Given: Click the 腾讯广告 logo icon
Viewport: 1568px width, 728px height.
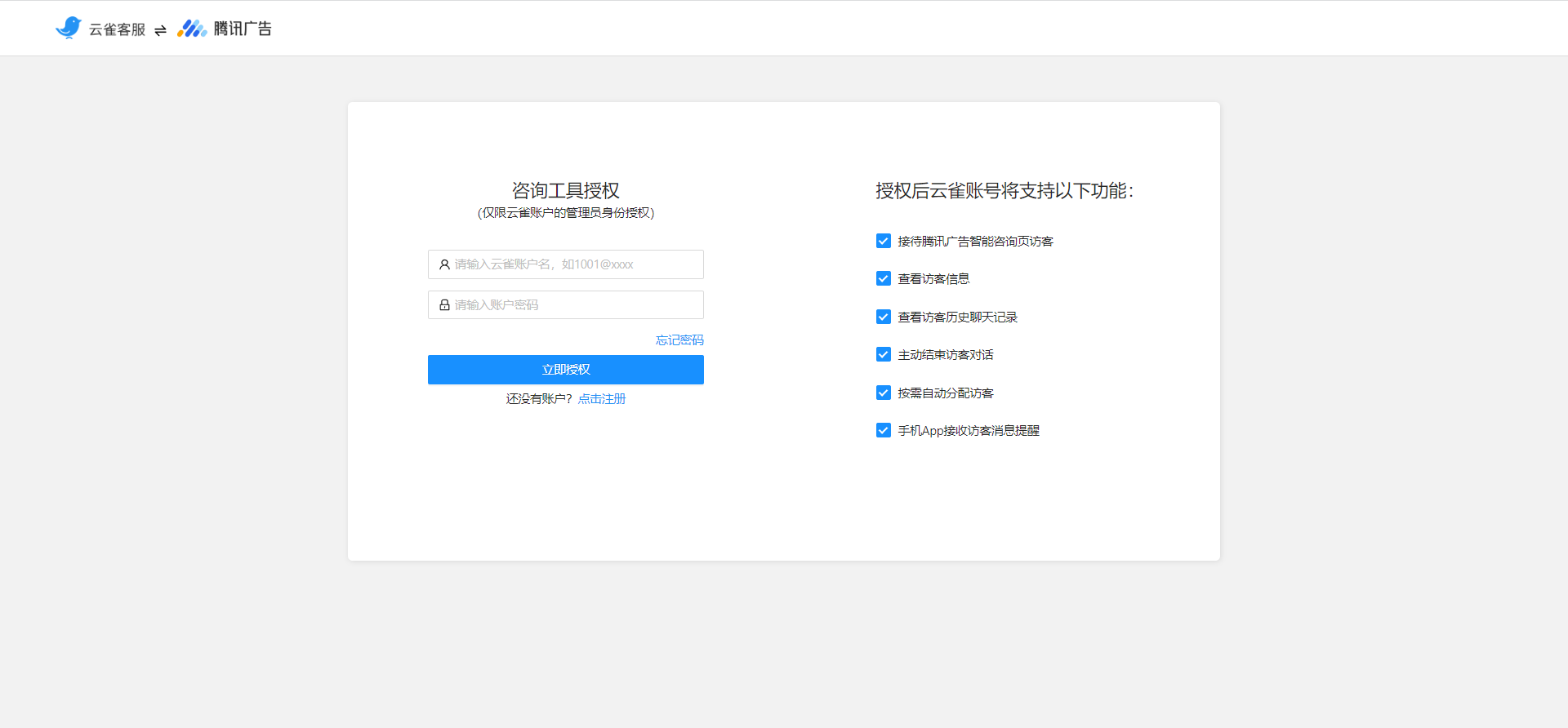Looking at the screenshot, I should pyautogui.click(x=192, y=29).
